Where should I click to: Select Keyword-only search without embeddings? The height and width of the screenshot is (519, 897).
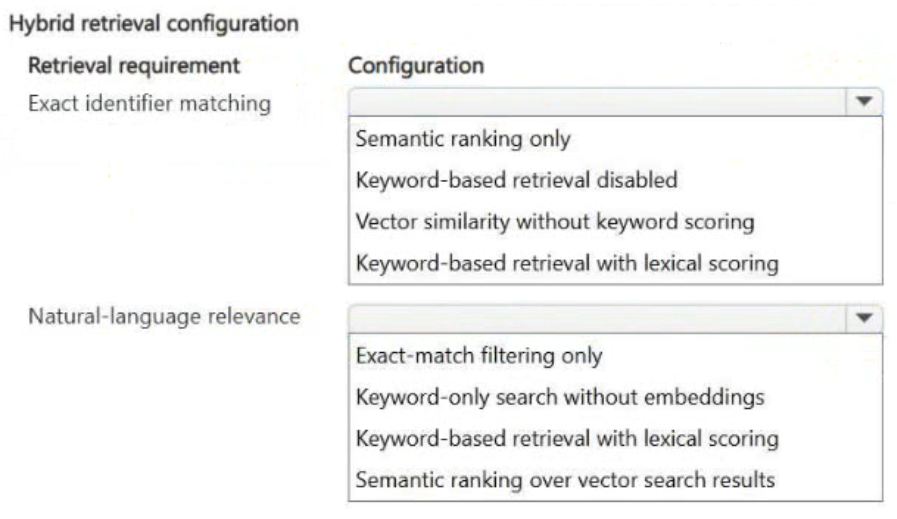tap(560, 397)
